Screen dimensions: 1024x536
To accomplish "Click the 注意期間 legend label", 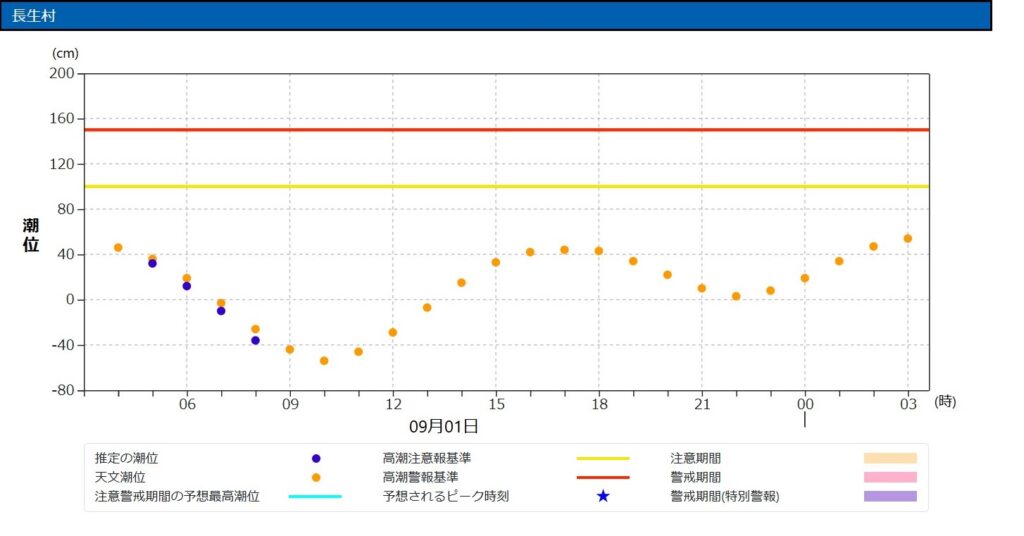I will (x=696, y=458).
